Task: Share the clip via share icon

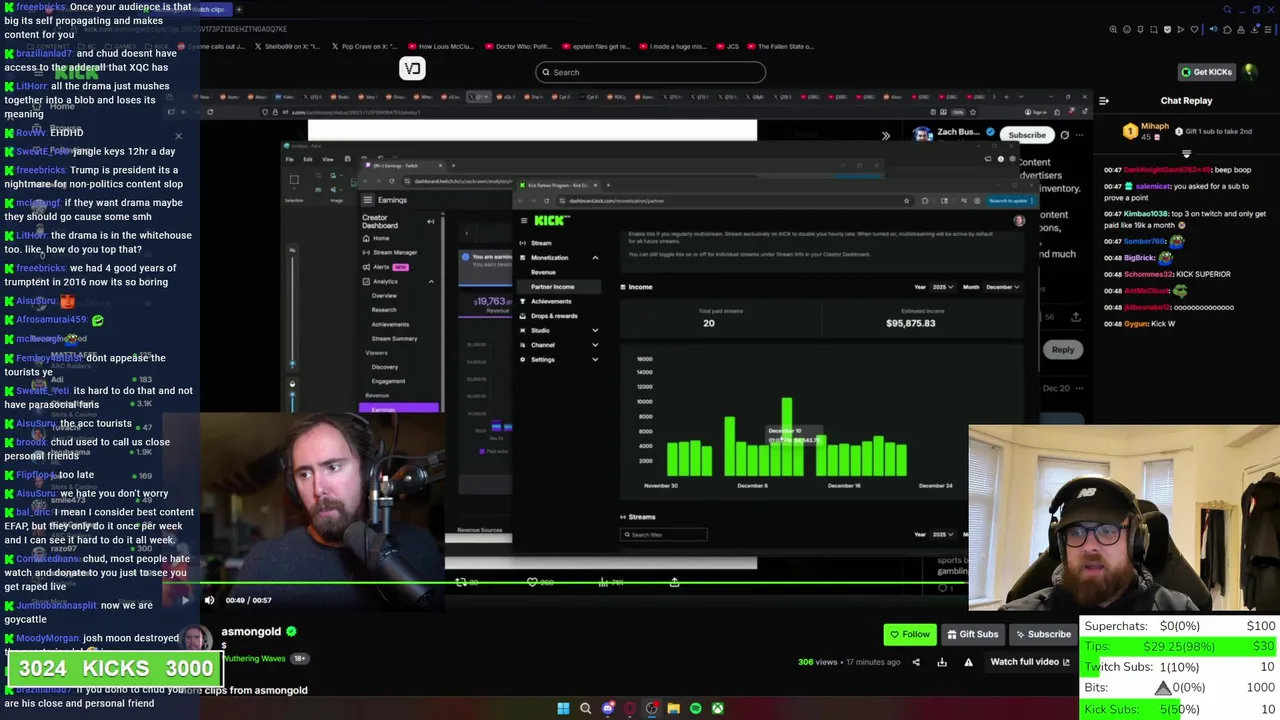Action: (x=916, y=662)
